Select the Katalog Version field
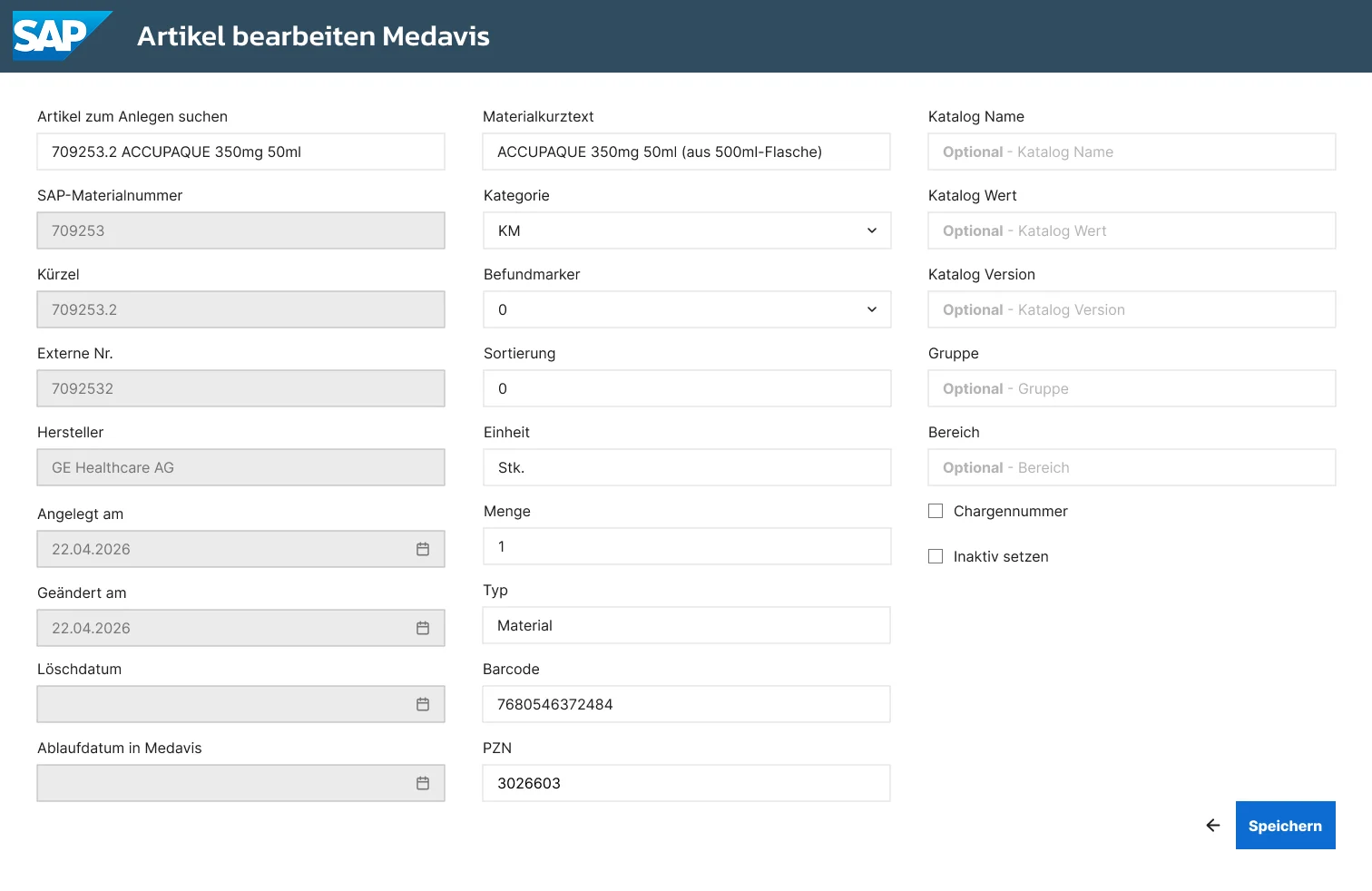This screenshot has width=1372, height=891. 1132,309
